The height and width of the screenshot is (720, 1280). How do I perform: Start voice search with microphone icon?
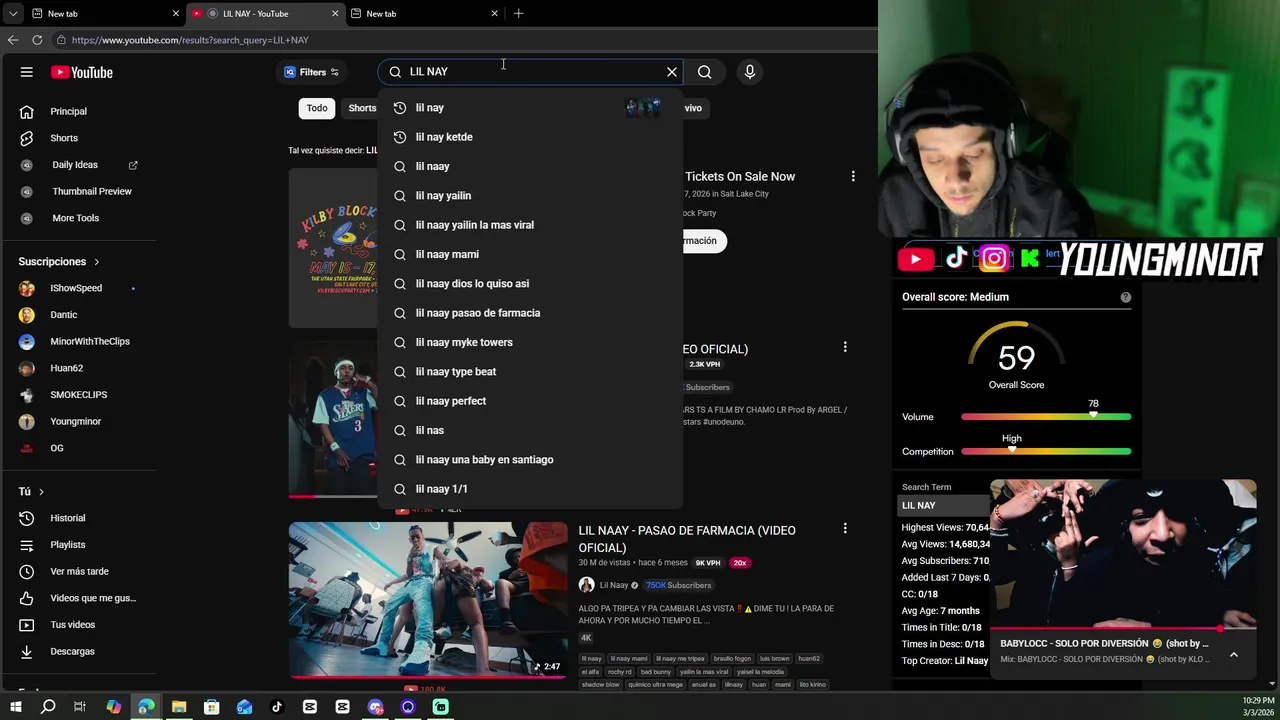[x=750, y=72]
